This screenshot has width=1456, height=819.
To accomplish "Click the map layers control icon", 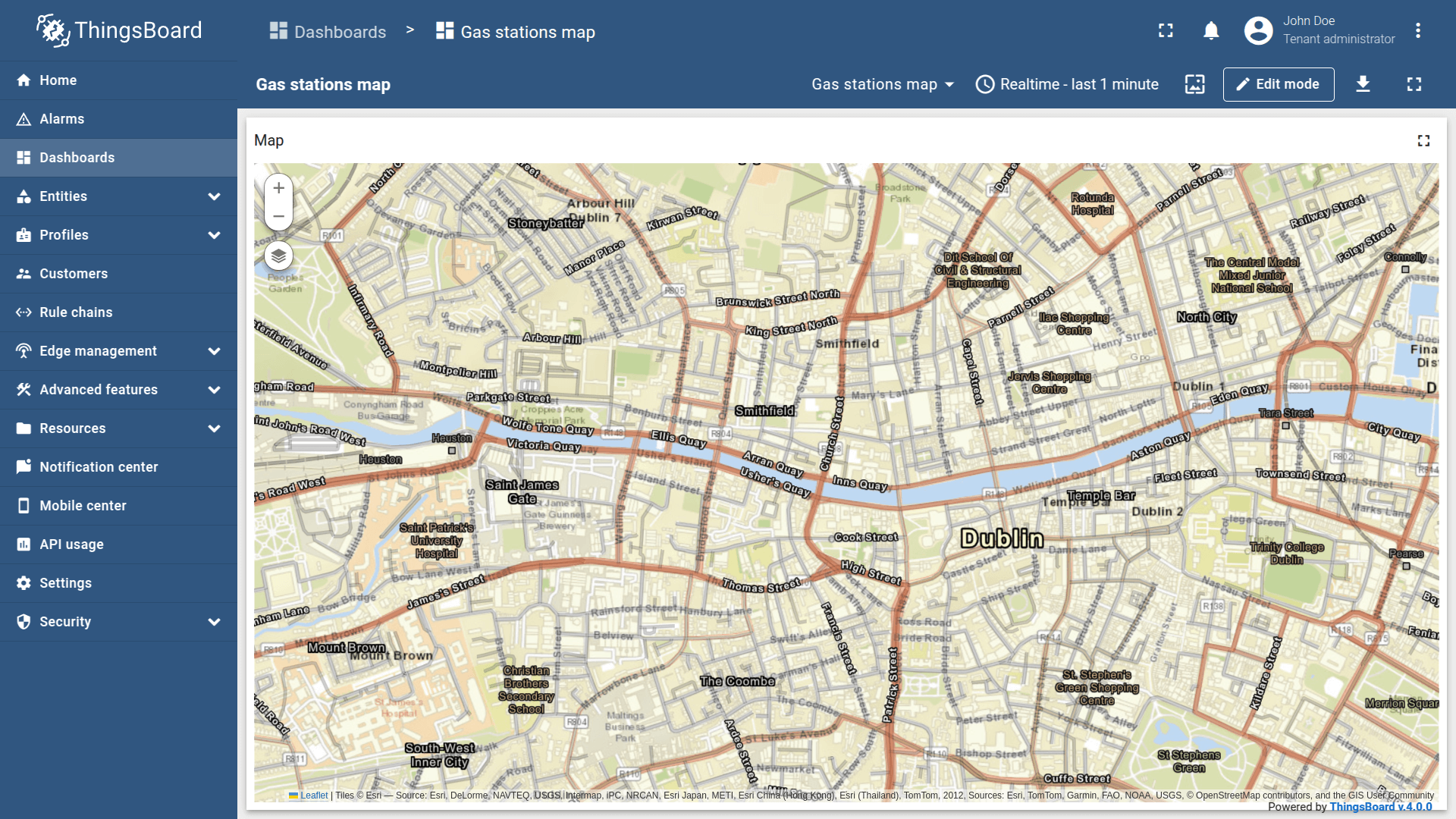I will (278, 256).
